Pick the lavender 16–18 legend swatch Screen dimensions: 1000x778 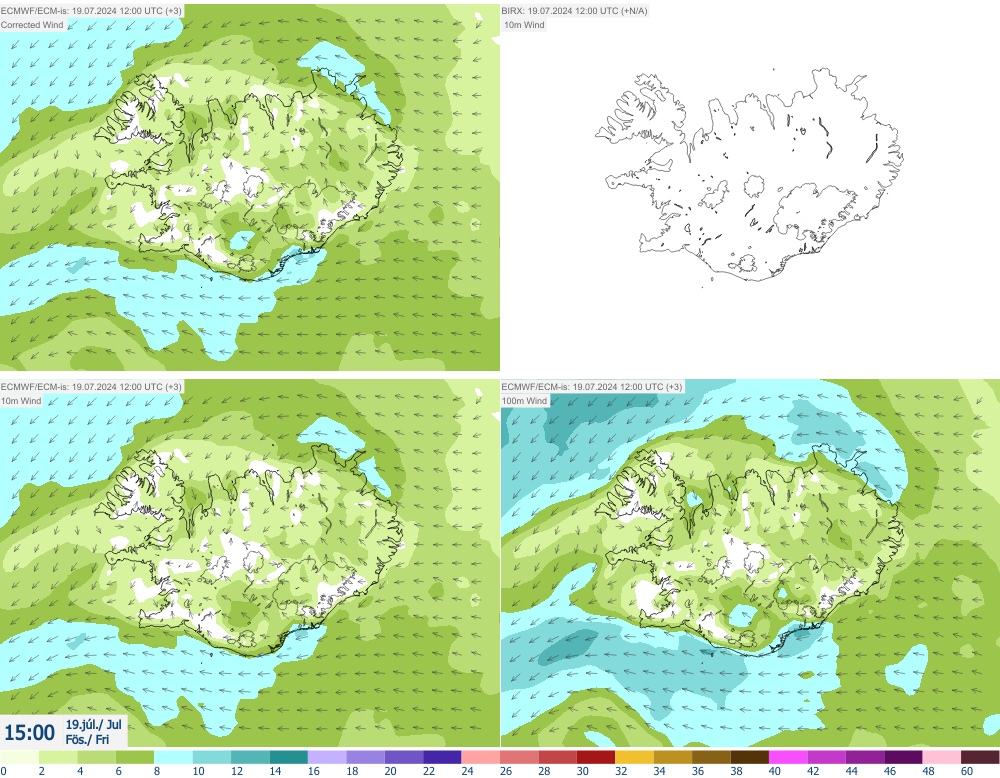click(x=327, y=757)
